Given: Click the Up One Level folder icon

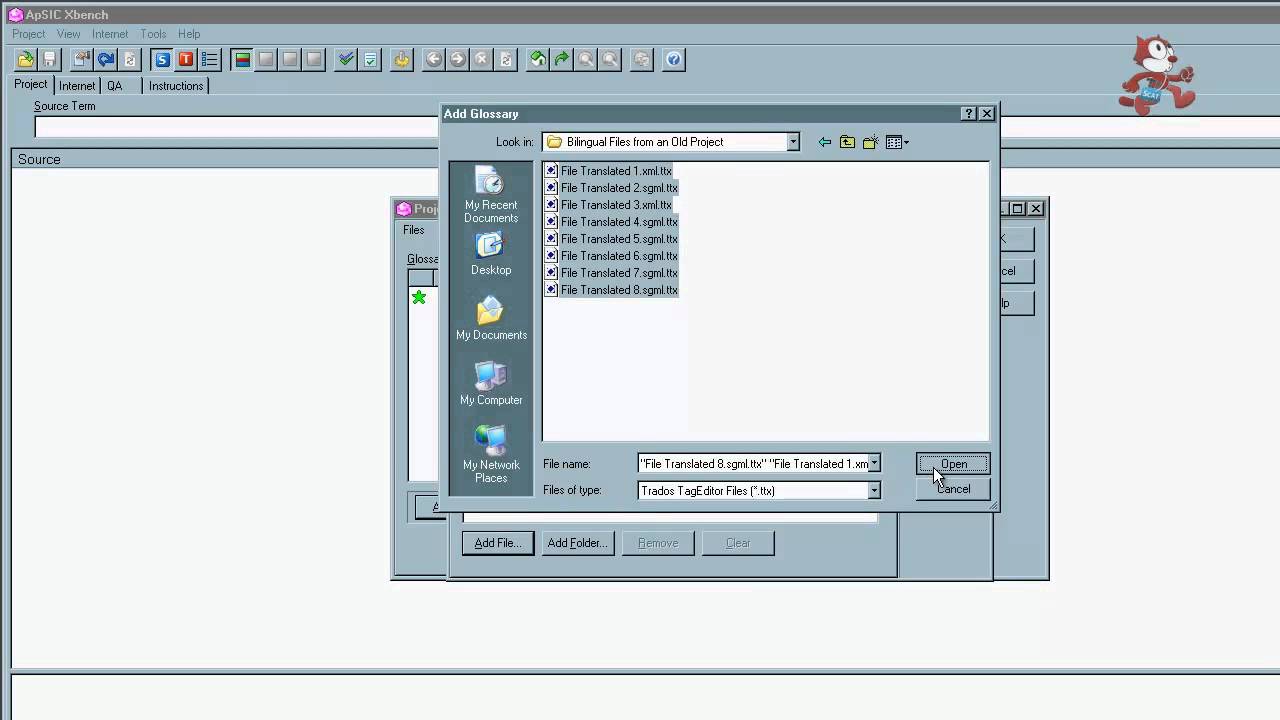Looking at the screenshot, I should coord(847,142).
